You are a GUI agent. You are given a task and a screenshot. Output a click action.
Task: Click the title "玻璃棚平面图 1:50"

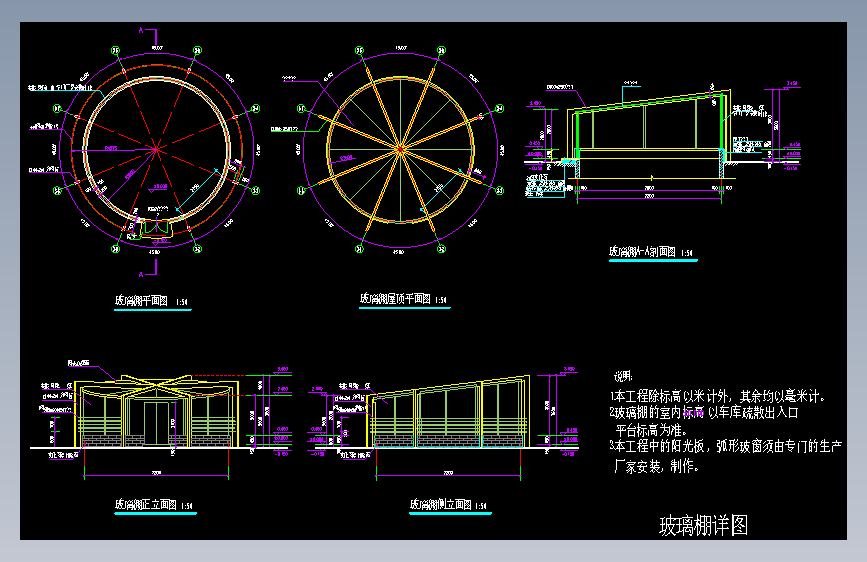[x=152, y=301]
